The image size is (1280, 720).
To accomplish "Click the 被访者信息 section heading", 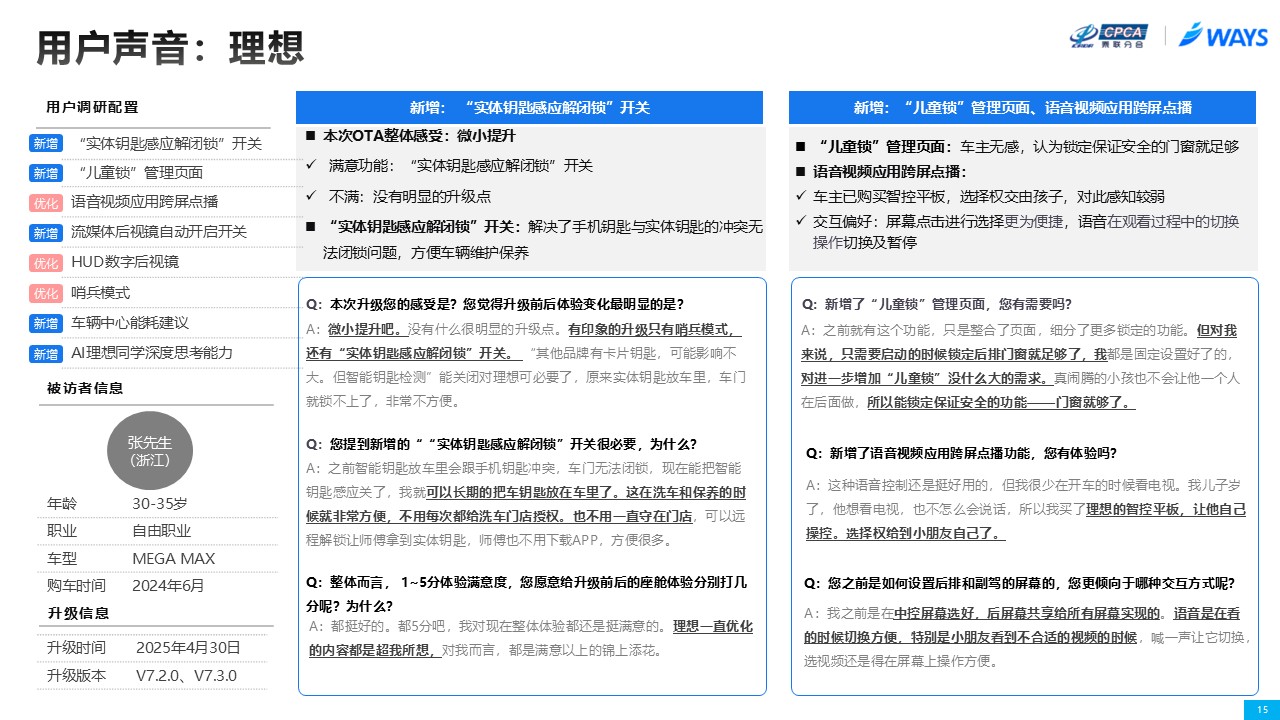I will pos(85,388).
